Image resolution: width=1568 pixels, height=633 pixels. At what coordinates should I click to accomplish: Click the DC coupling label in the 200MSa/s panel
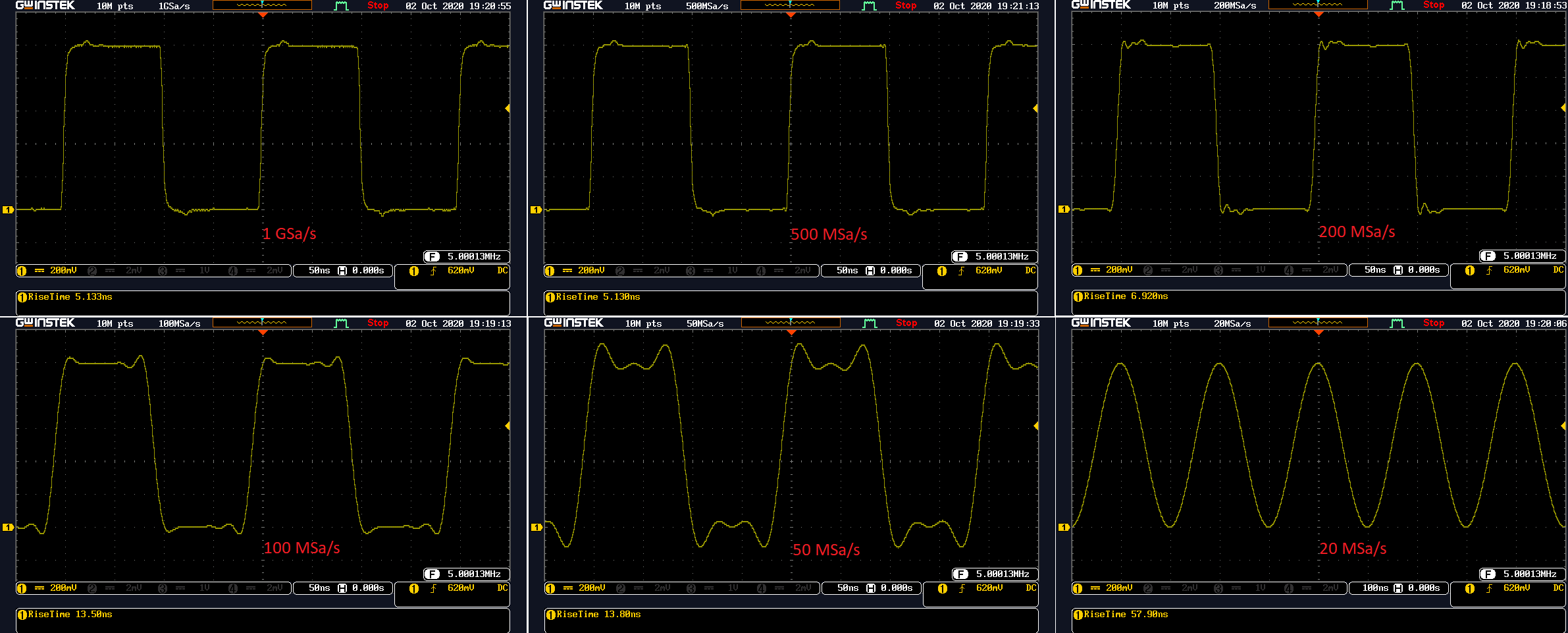point(1558,270)
